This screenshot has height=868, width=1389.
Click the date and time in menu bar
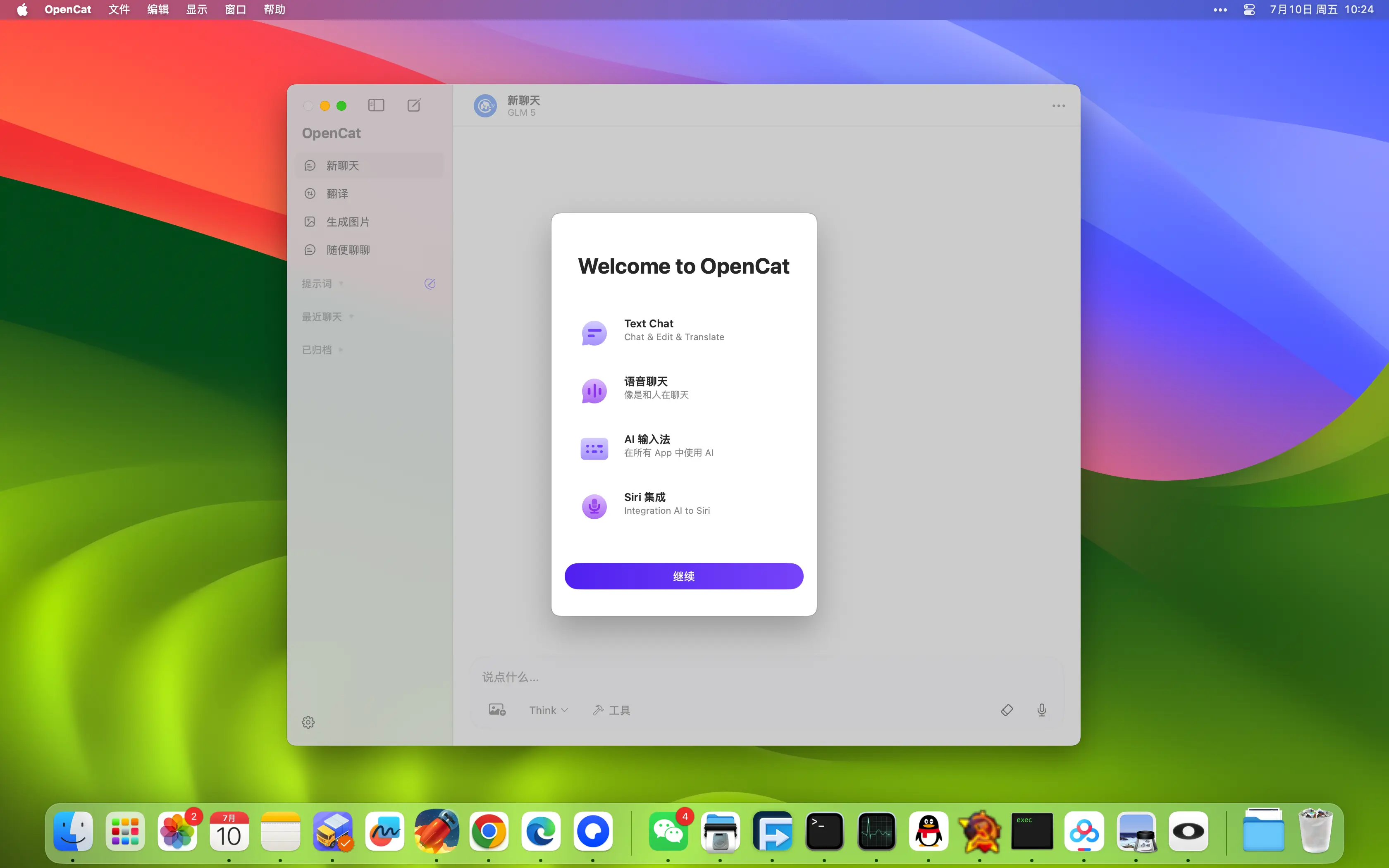coord(1321,10)
